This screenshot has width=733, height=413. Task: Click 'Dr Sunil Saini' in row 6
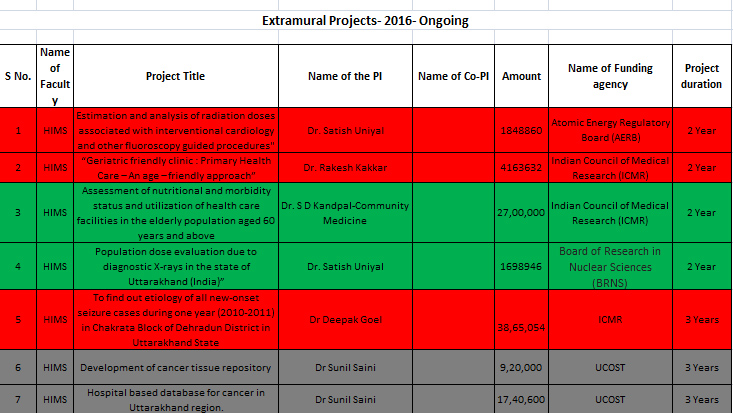(345, 367)
